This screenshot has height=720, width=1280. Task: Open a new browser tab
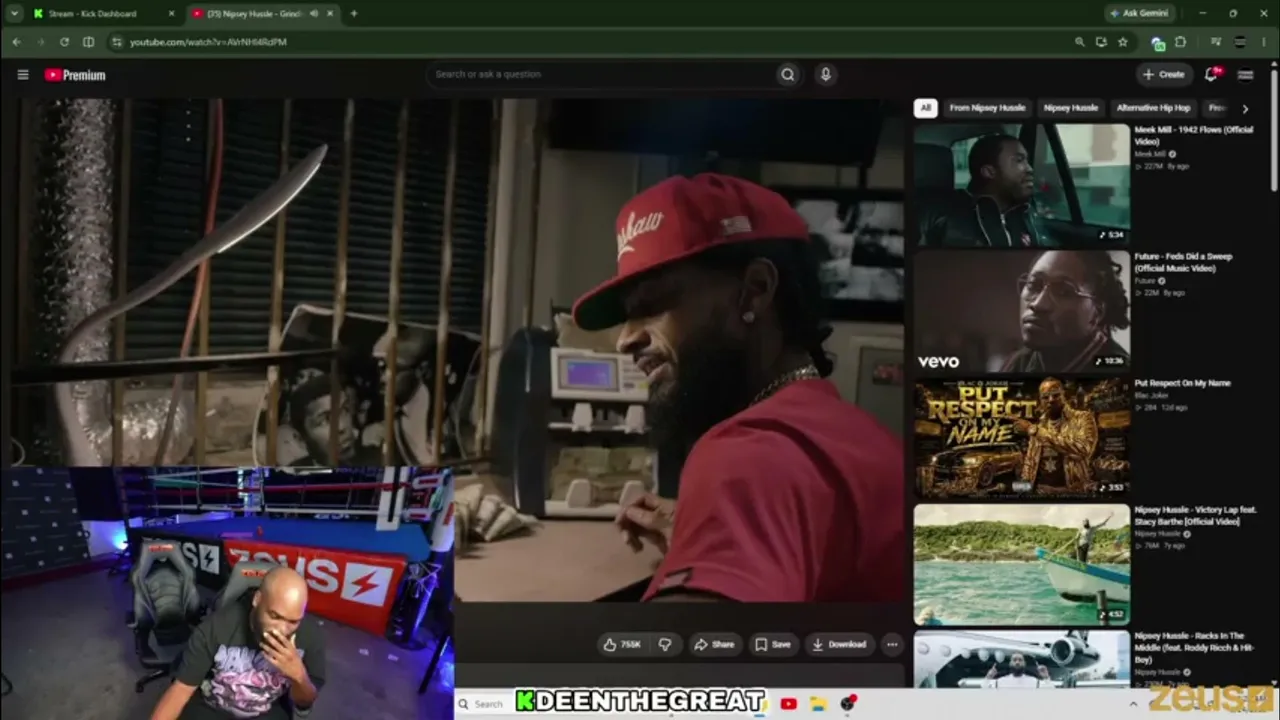pyautogui.click(x=353, y=14)
